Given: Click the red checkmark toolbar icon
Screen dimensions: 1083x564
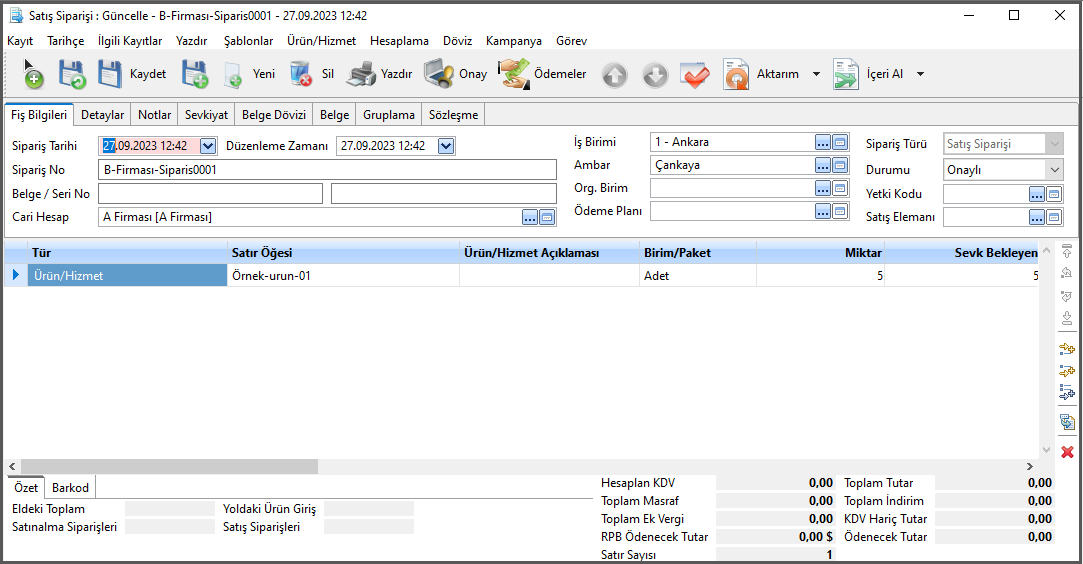Looking at the screenshot, I should click(x=694, y=75).
